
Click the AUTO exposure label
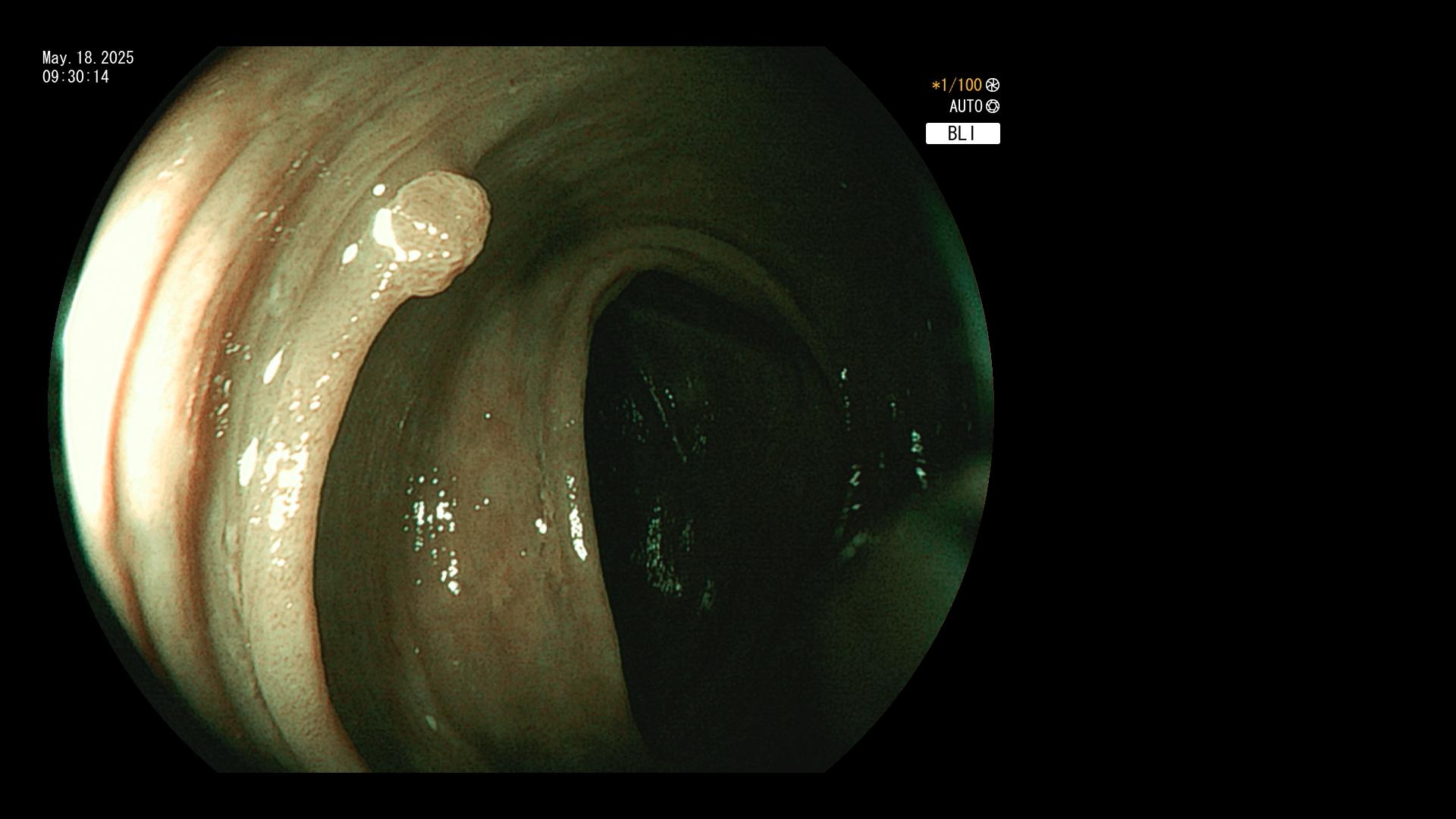(966, 107)
